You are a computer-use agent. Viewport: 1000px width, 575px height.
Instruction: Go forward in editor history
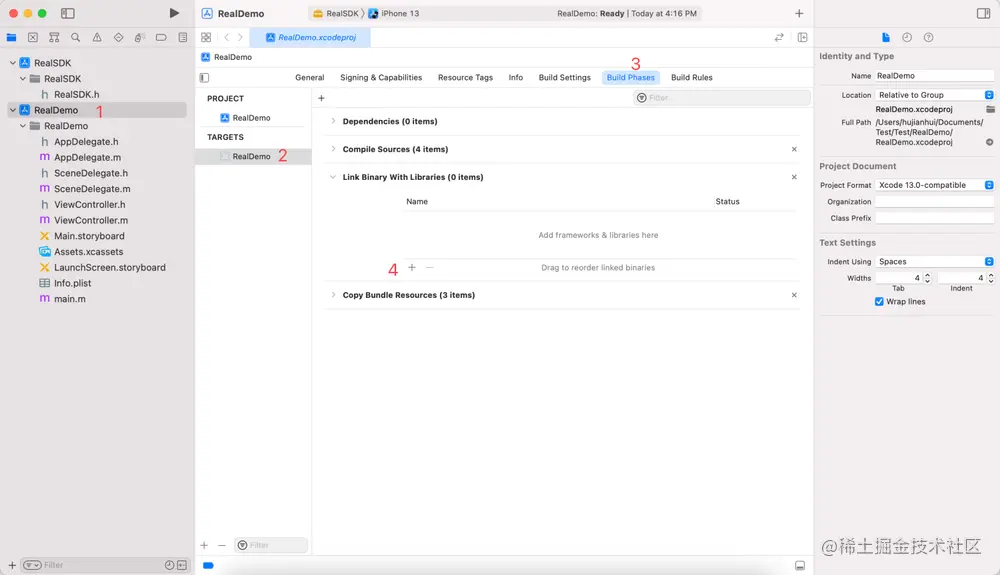pos(240,38)
